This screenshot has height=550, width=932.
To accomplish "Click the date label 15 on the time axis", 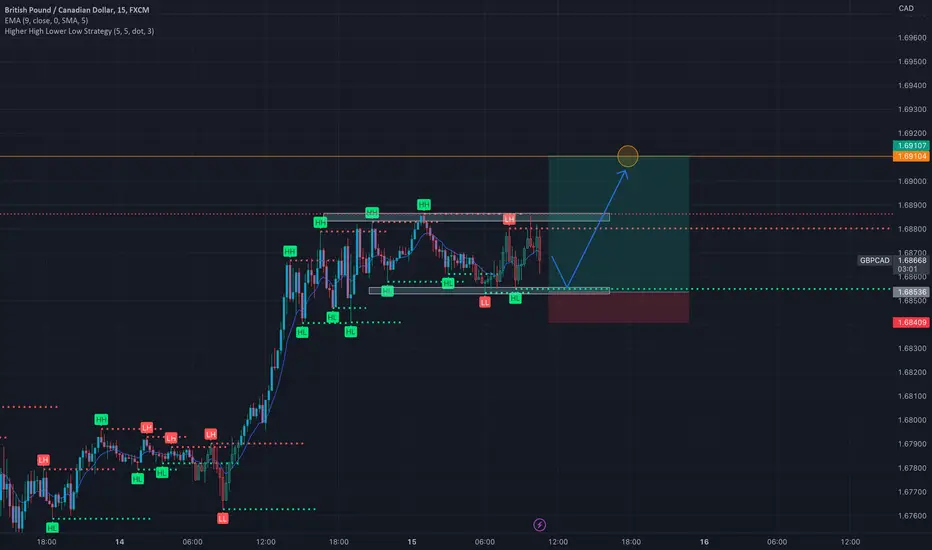I will (x=411, y=542).
